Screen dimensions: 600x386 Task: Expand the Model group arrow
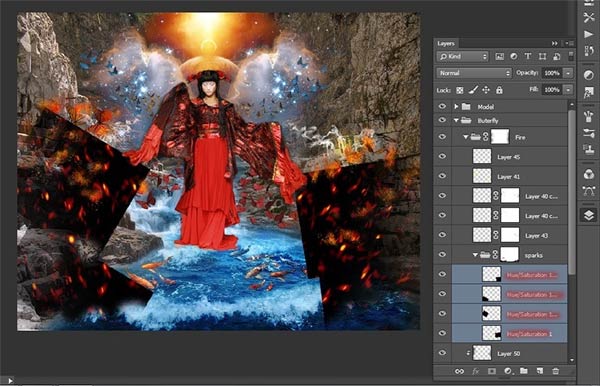pyautogui.click(x=456, y=106)
